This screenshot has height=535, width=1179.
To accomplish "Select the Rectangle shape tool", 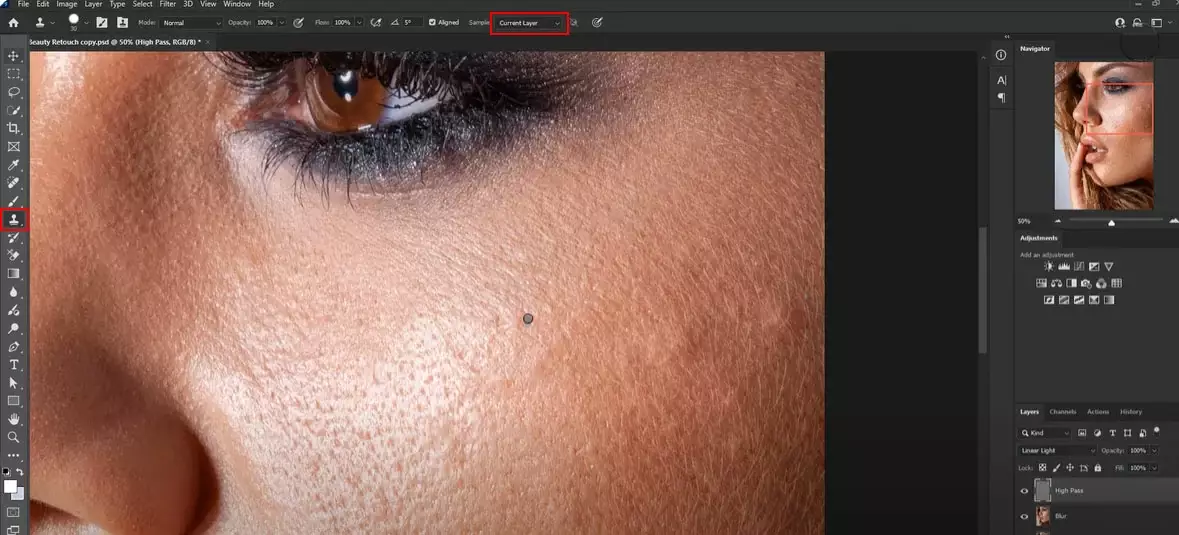I will 14,400.
